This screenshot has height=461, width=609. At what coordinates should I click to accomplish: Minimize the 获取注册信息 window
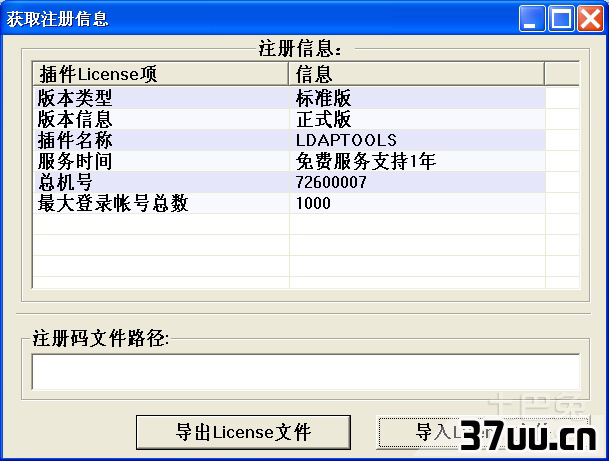point(532,18)
